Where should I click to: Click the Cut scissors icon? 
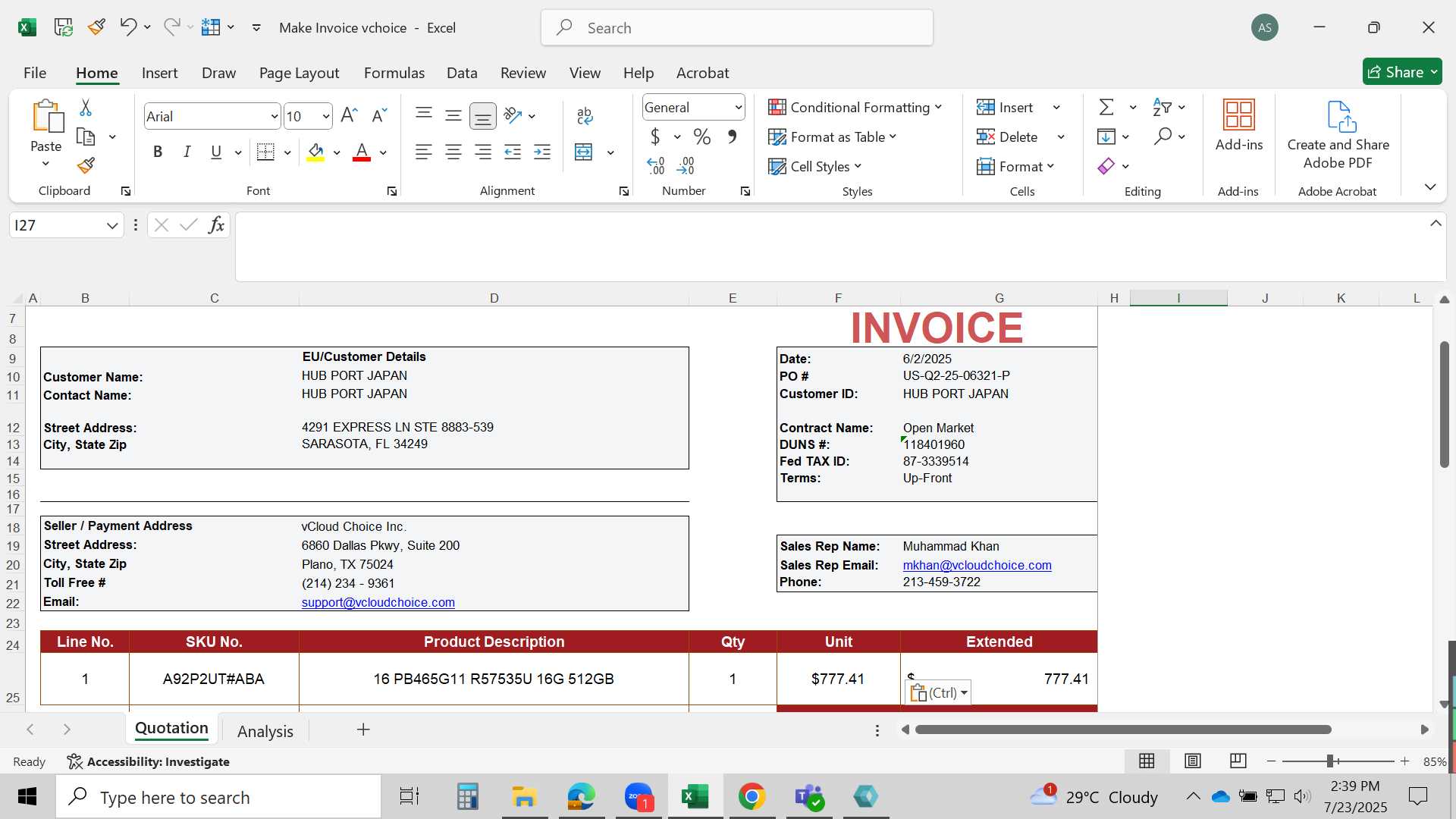click(x=86, y=108)
